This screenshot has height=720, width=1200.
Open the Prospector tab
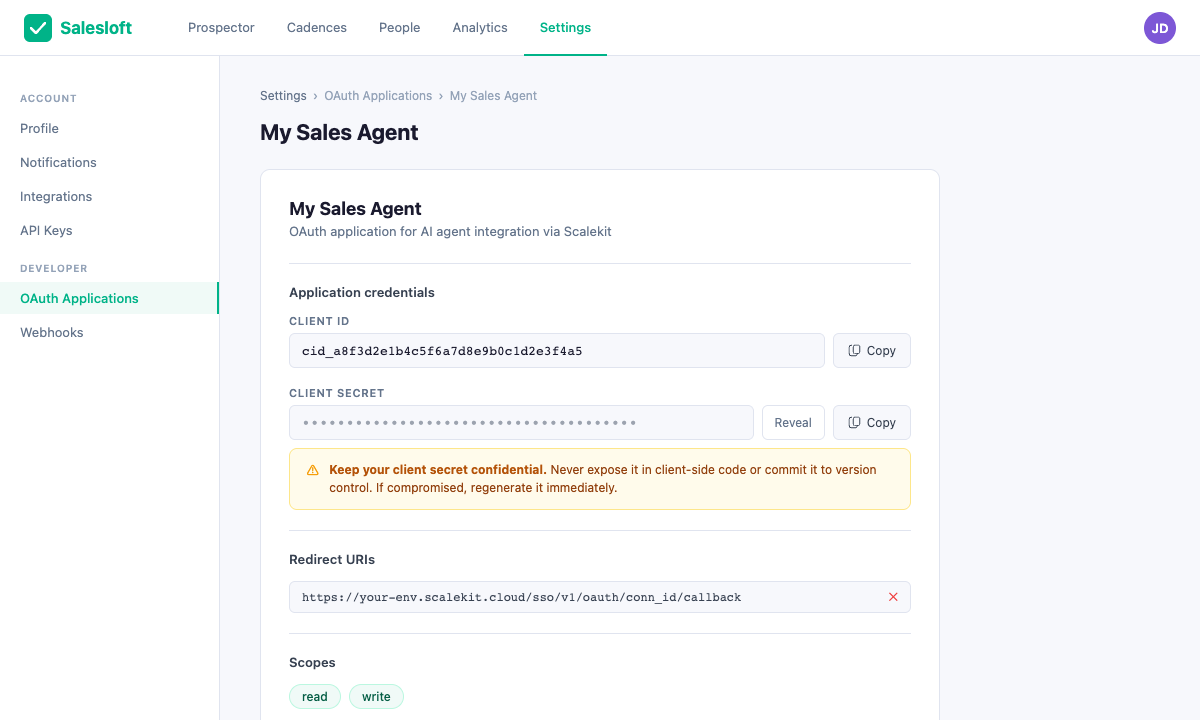coord(221,28)
